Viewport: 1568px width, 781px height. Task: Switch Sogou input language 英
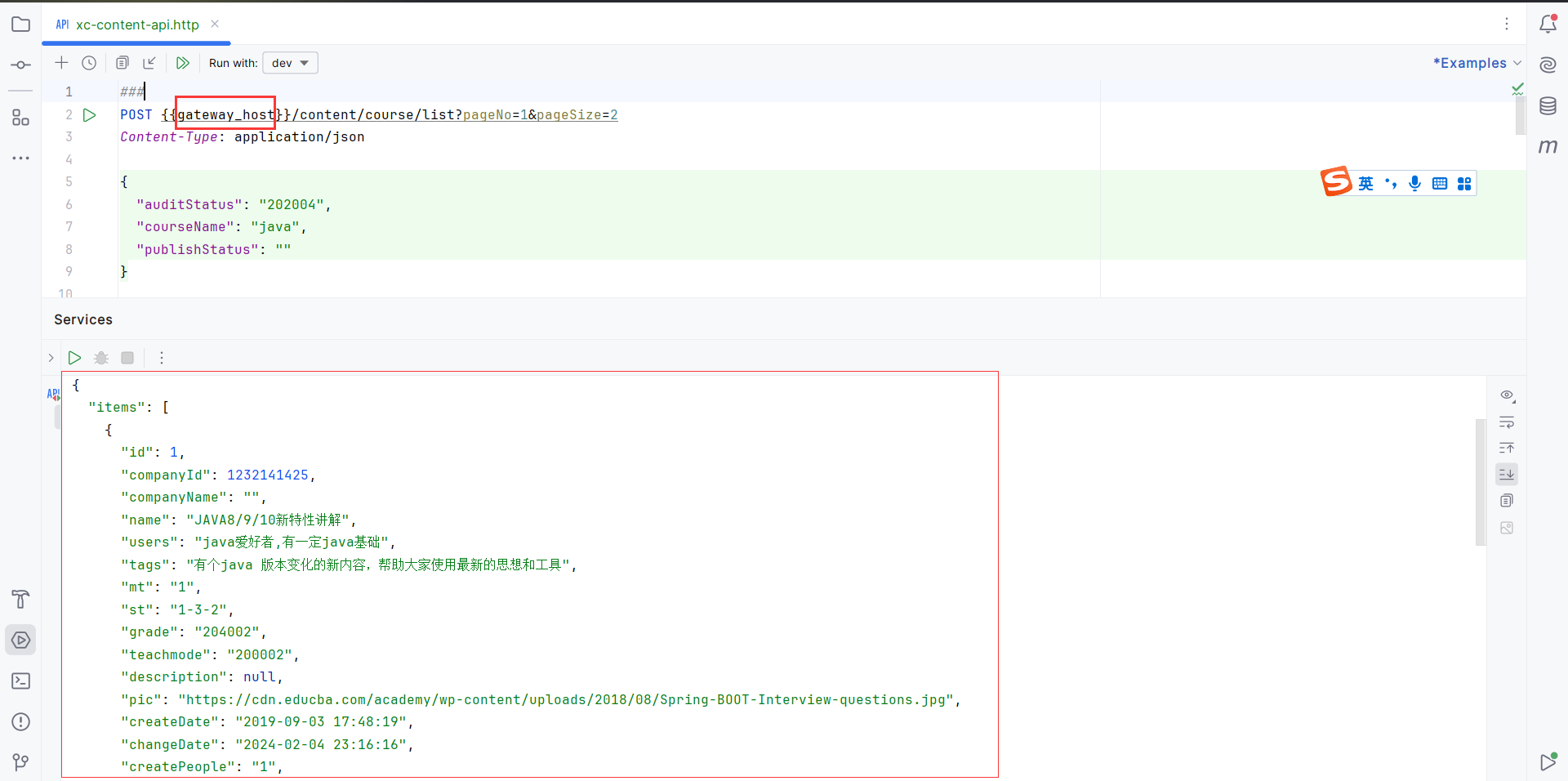[1365, 184]
